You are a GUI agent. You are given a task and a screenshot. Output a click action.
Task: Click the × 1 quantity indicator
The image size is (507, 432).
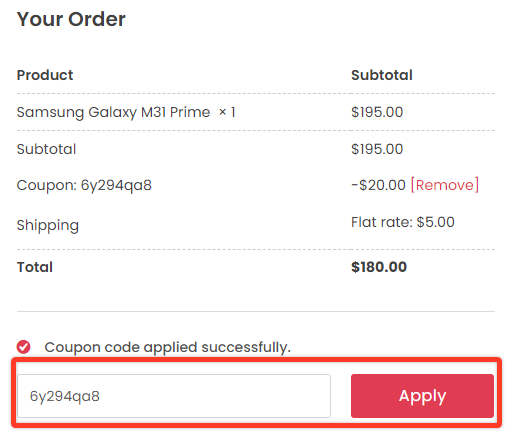227,112
